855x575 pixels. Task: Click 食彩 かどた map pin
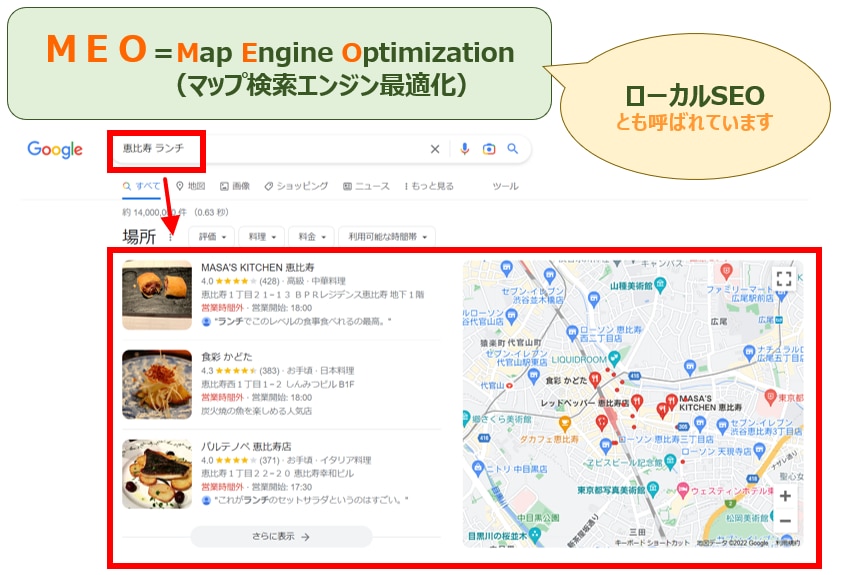point(595,378)
